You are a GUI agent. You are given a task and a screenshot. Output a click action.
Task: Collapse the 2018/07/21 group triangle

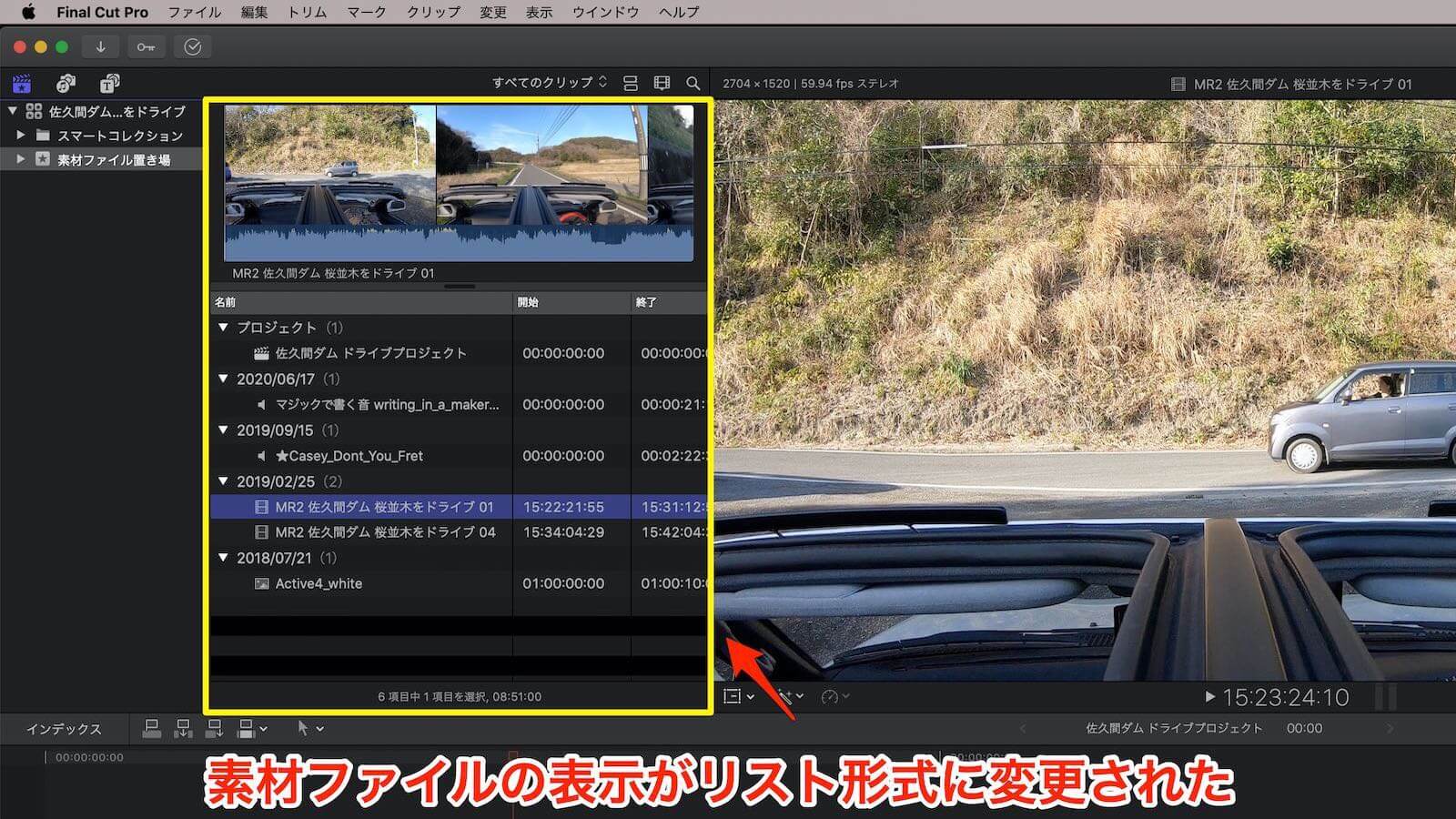click(224, 557)
